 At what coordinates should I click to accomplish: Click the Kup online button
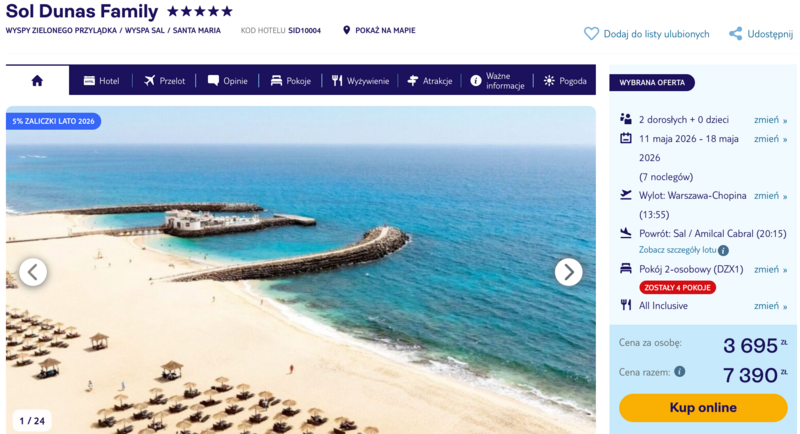(703, 407)
